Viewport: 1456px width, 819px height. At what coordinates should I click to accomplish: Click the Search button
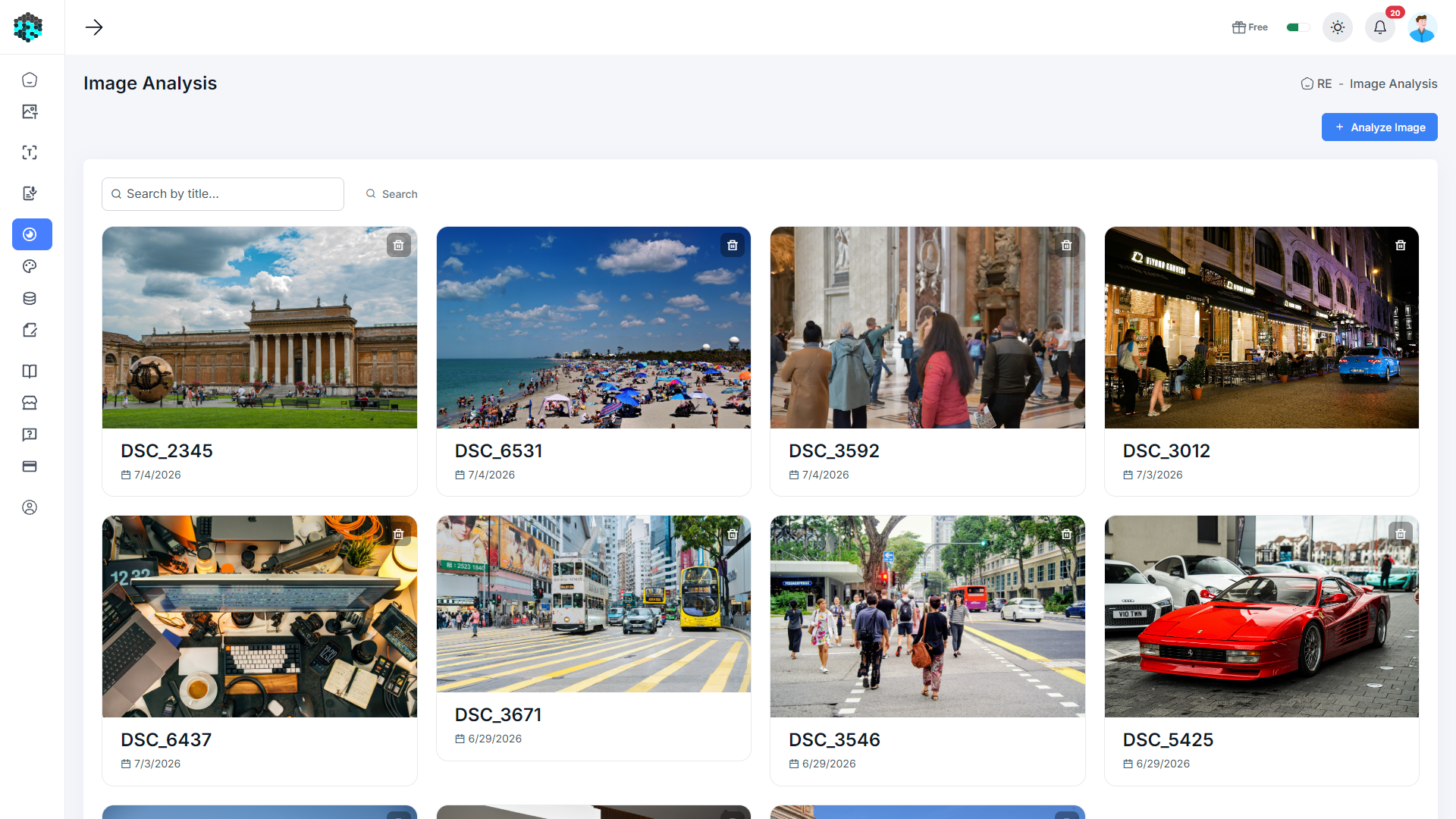[x=392, y=194]
